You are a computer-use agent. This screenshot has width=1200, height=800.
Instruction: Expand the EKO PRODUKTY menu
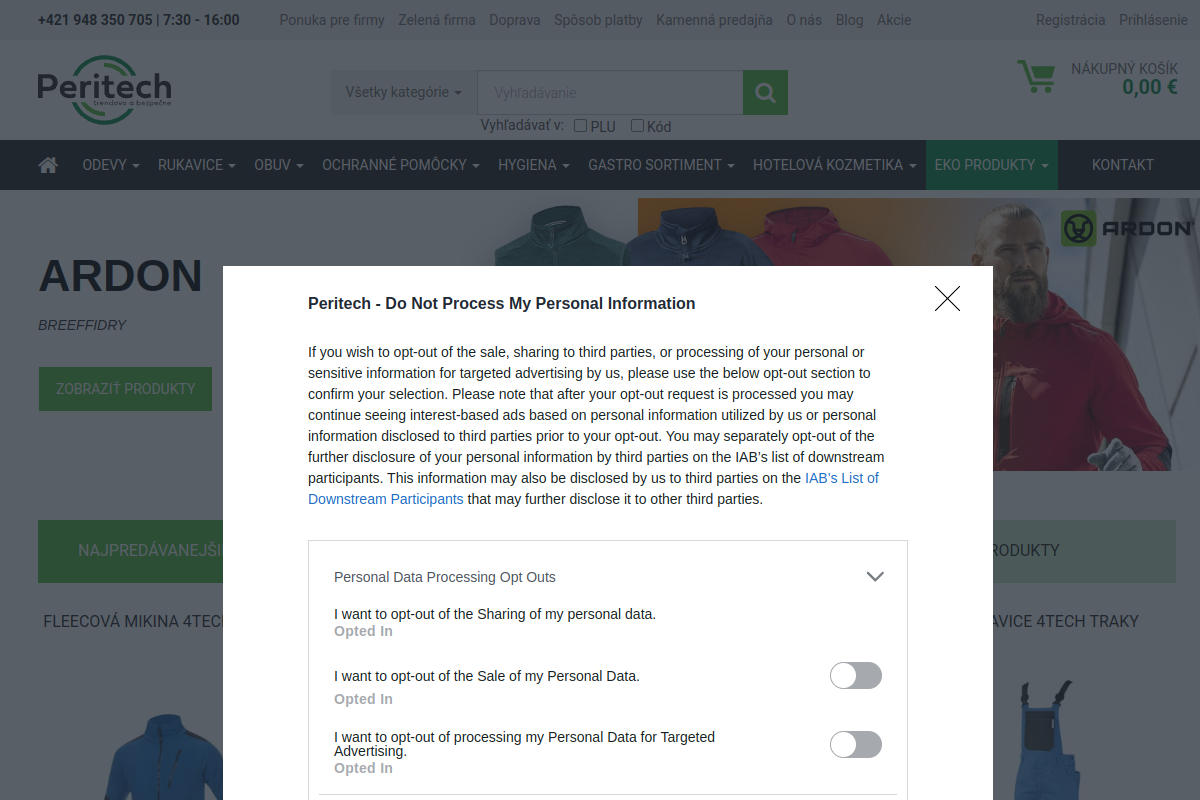[x=991, y=165]
